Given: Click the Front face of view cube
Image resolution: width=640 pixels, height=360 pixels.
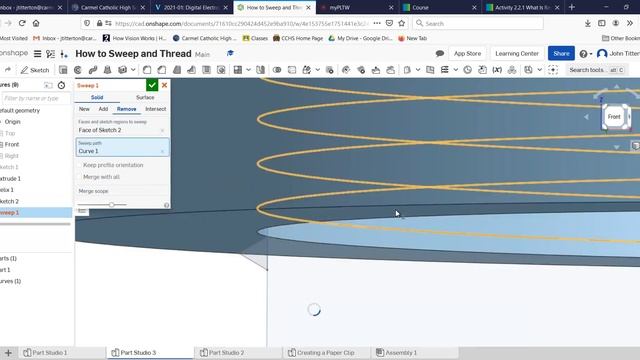Looking at the screenshot, I should click(614, 117).
